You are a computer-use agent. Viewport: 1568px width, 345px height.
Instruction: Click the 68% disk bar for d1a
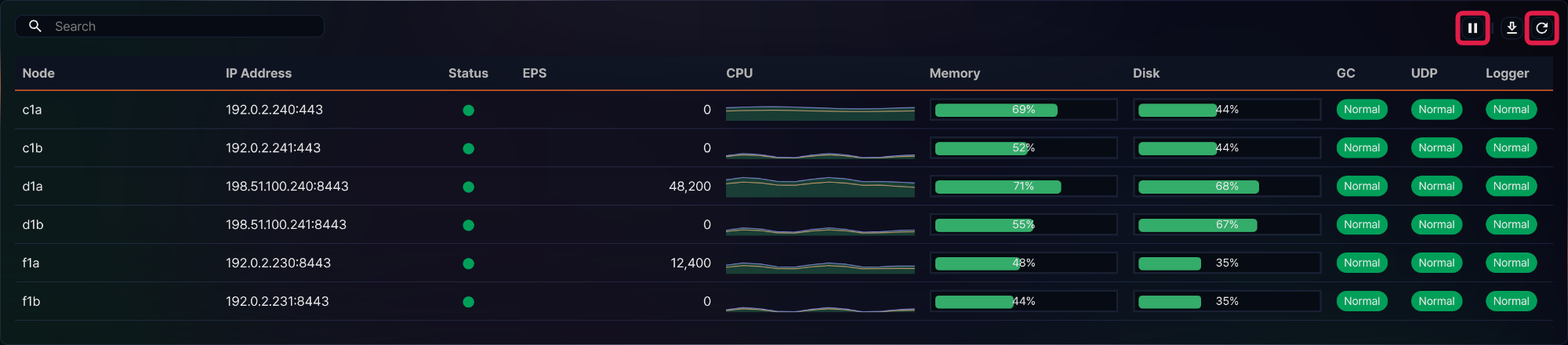1227,187
